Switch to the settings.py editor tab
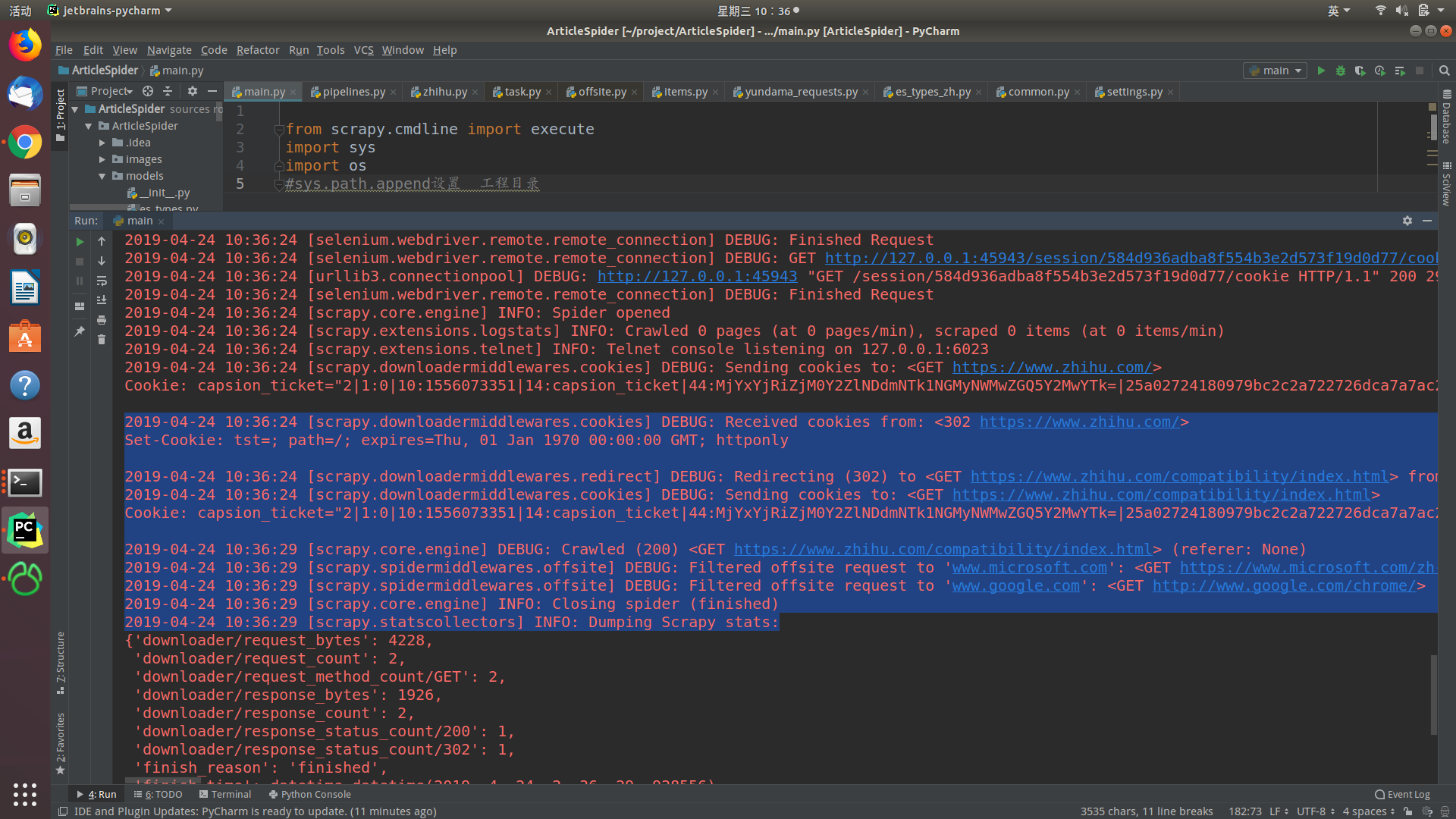 pyautogui.click(x=1134, y=92)
